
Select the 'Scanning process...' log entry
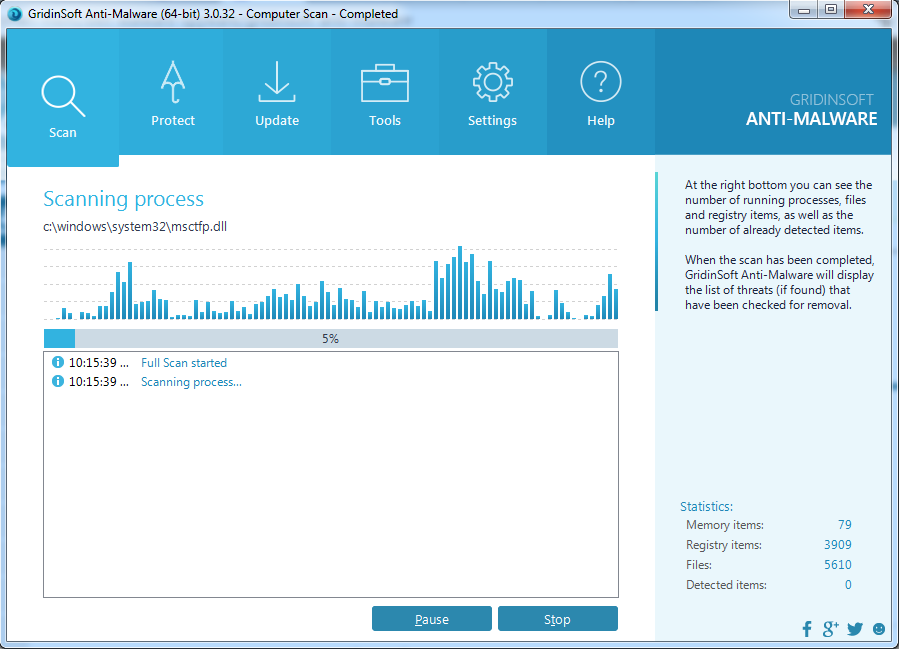[x=191, y=382]
